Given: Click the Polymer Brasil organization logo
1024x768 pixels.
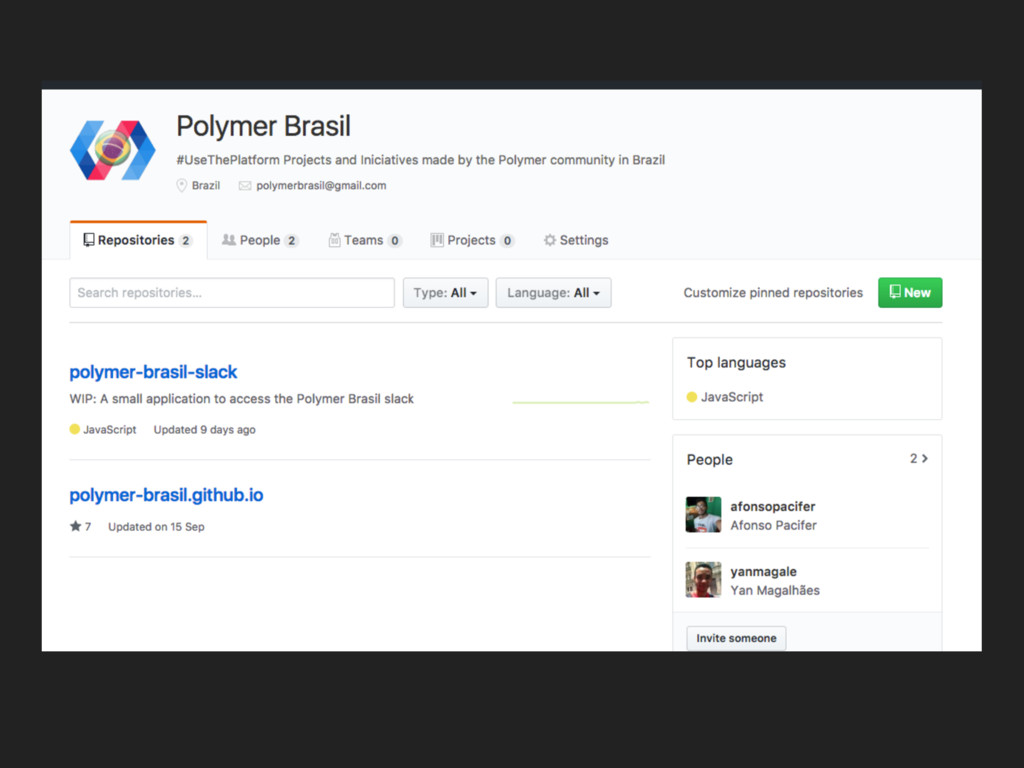Looking at the screenshot, I should [x=113, y=150].
